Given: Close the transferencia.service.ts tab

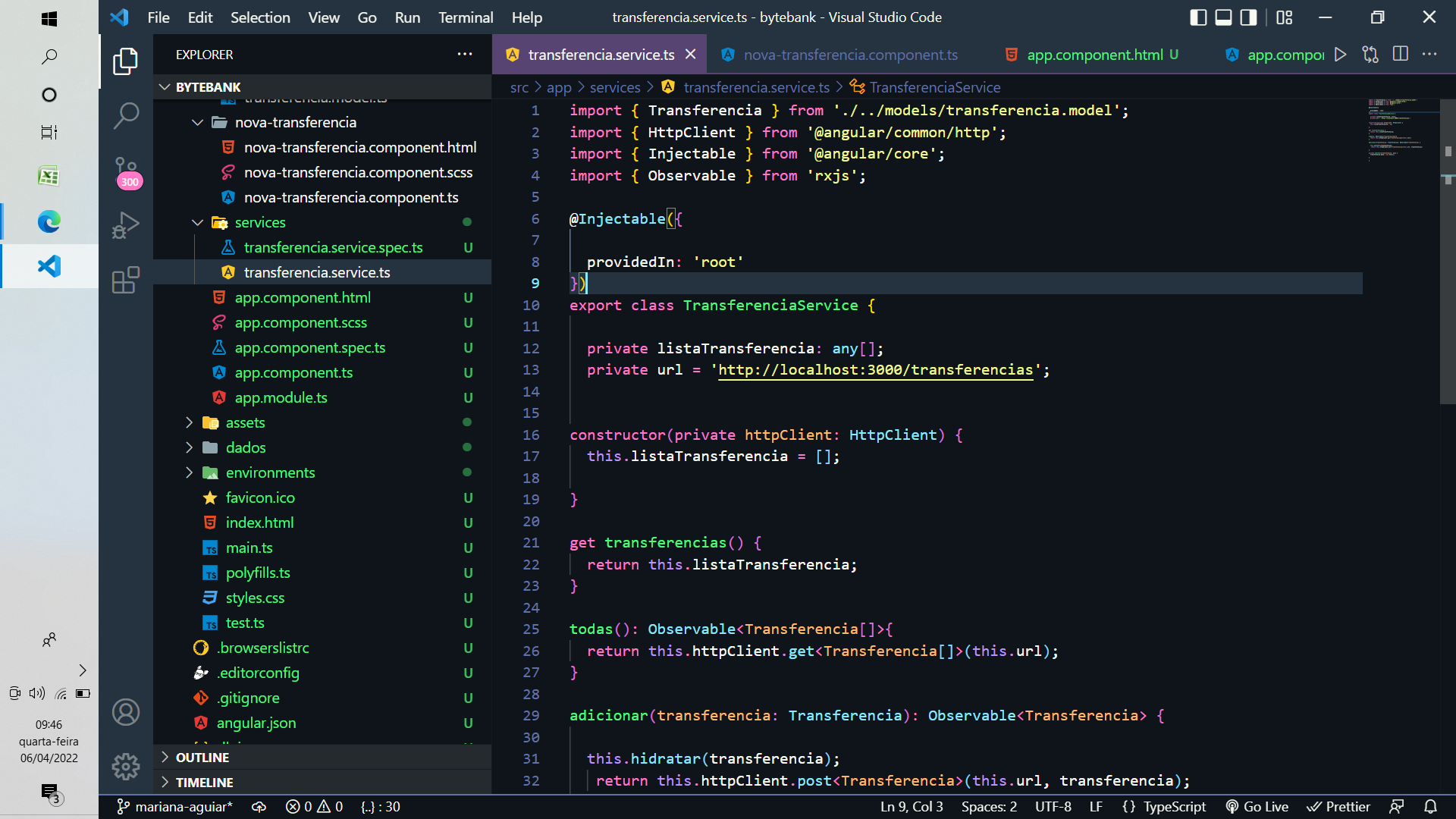Looking at the screenshot, I should (690, 55).
